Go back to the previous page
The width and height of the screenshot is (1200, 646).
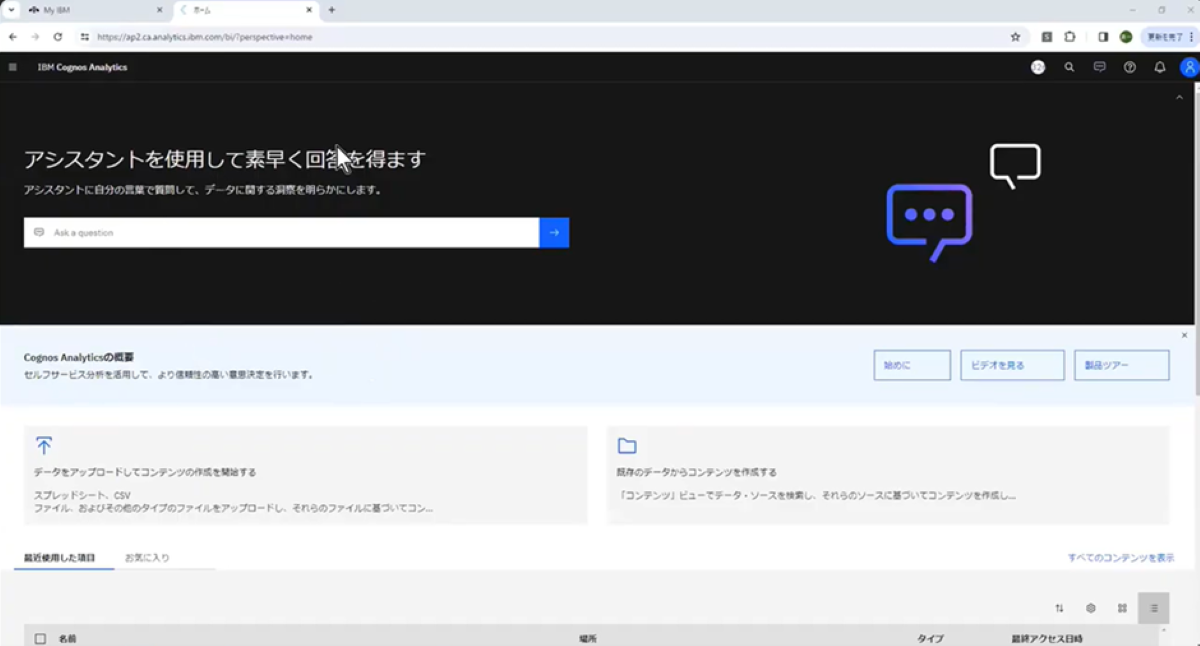(12, 37)
